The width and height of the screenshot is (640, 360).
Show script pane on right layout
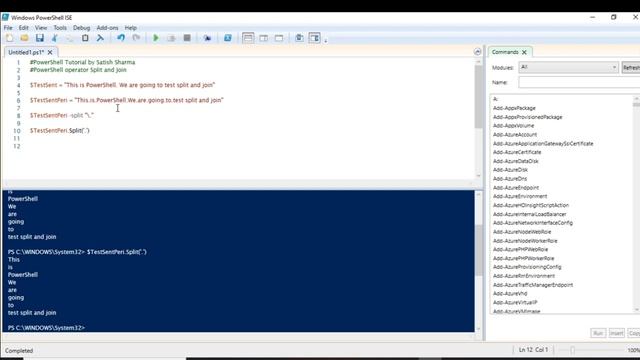pos(264,38)
